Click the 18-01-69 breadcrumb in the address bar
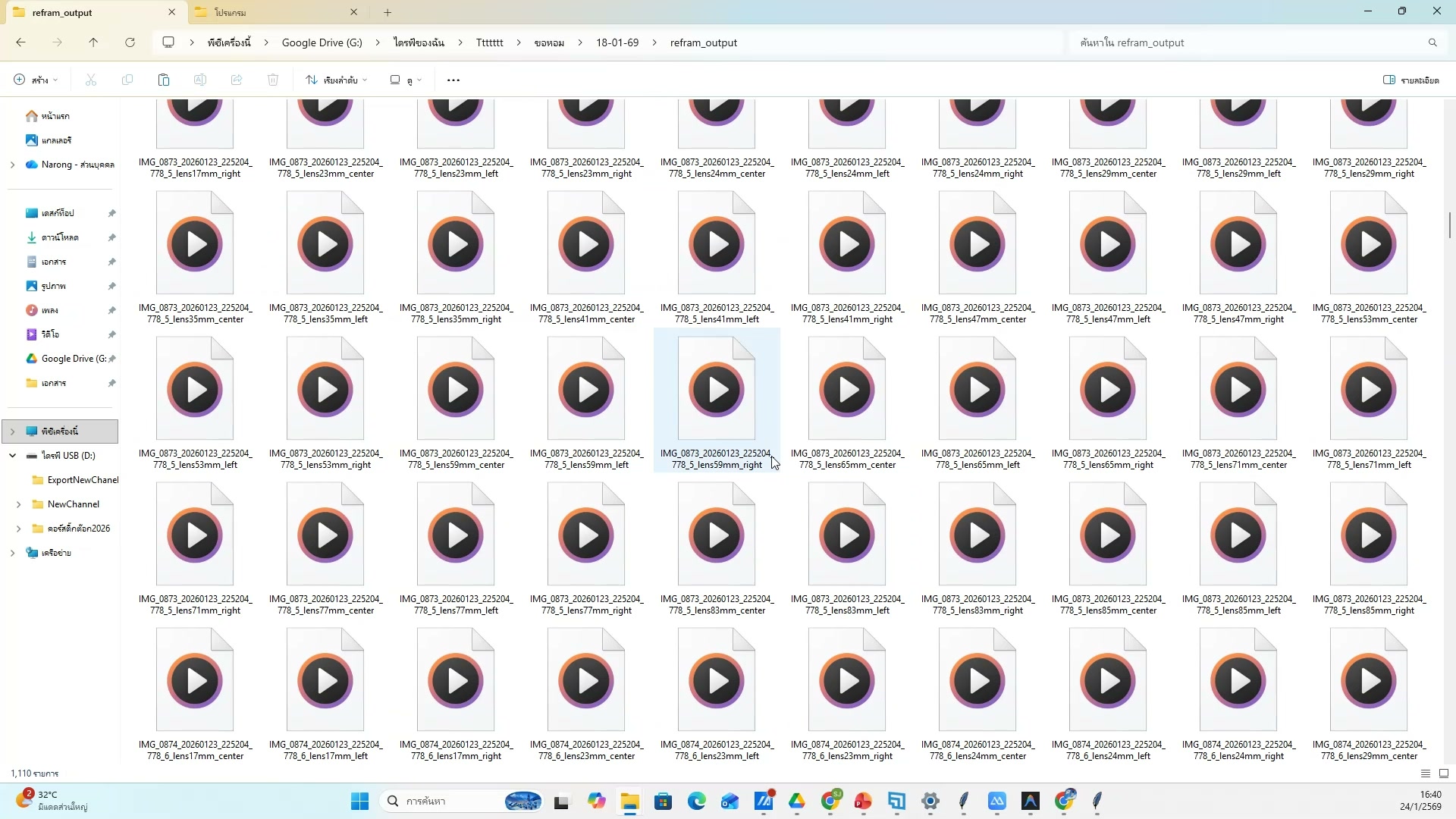Image resolution: width=1456 pixels, height=819 pixels. pyautogui.click(x=617, y=42)
